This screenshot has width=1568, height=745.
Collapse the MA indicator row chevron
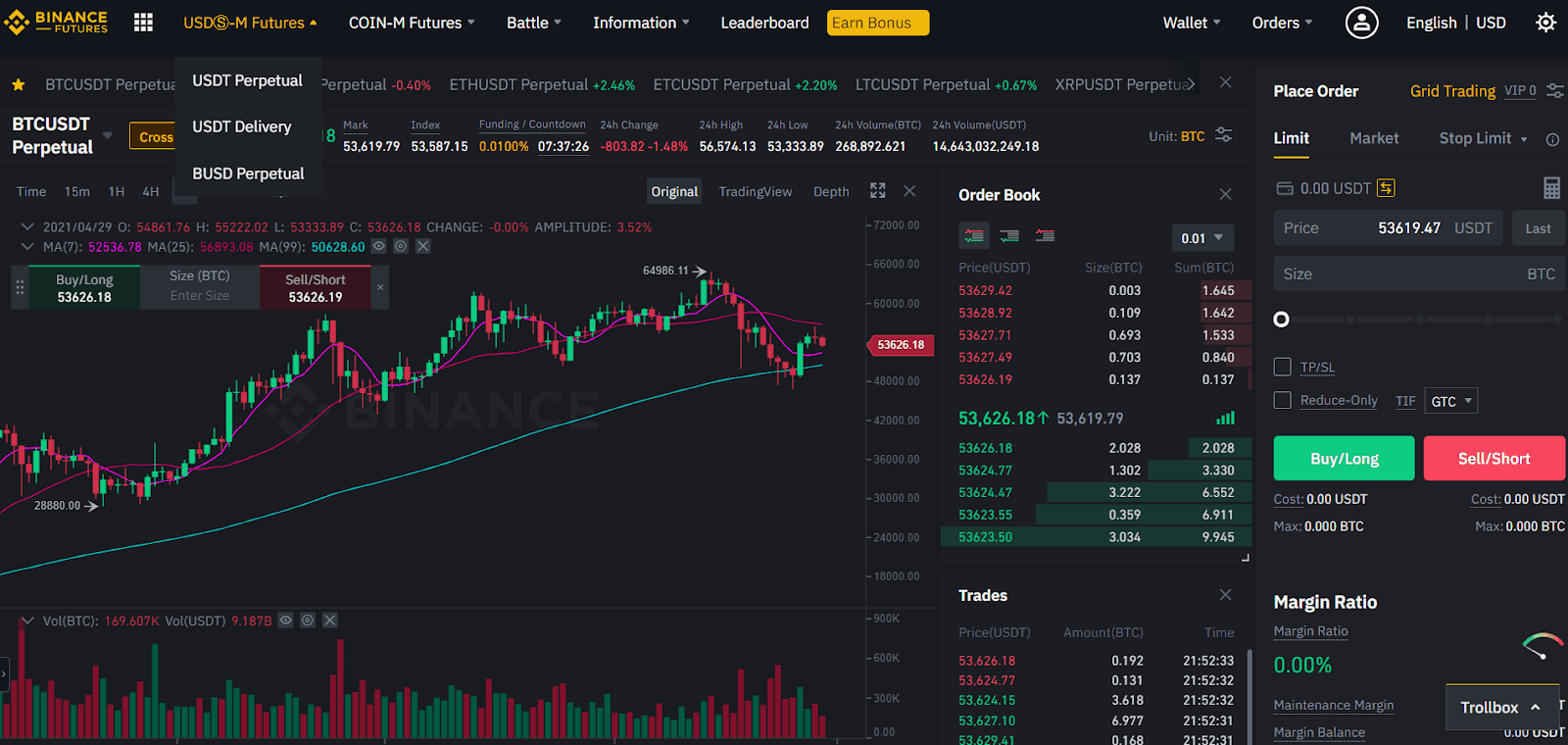27,246
